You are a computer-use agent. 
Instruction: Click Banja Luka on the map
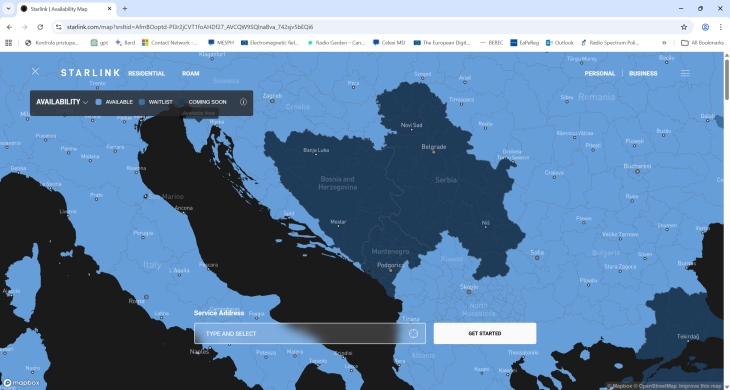316,150
